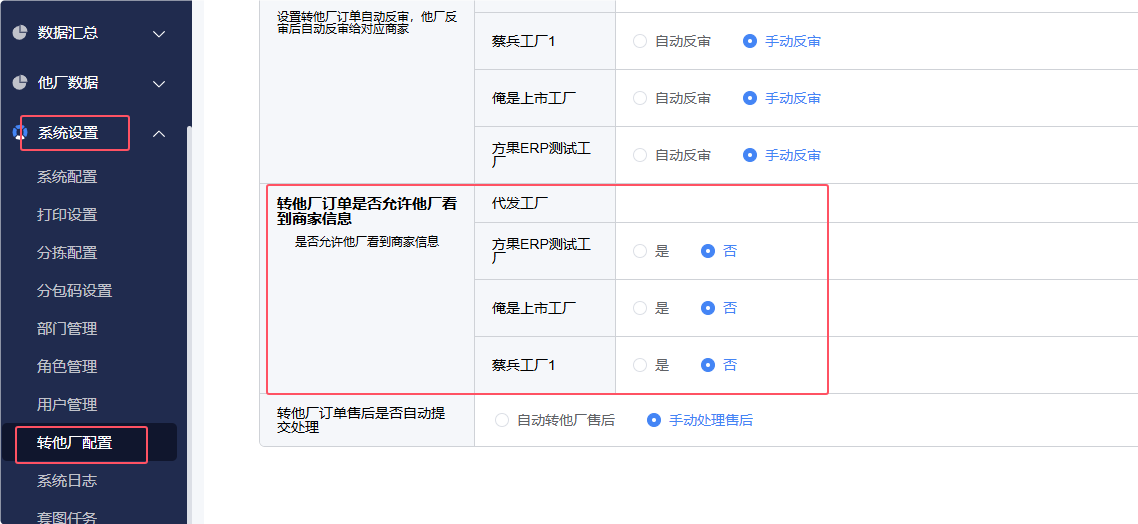The width and height of the screenshot is (1138, 524).
Task: Click the 转他厂订单售后是否自动提交处理 label
Action: tap(361, 420)
